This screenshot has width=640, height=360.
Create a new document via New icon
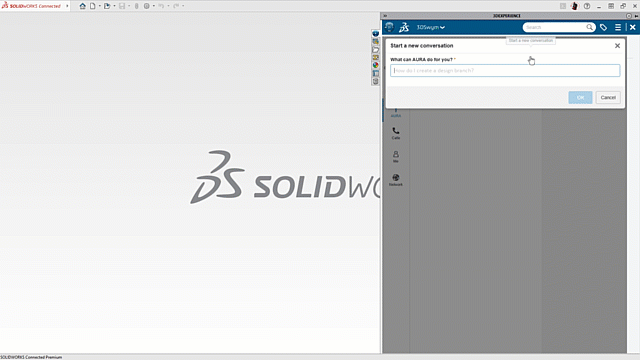coord(93,6)
